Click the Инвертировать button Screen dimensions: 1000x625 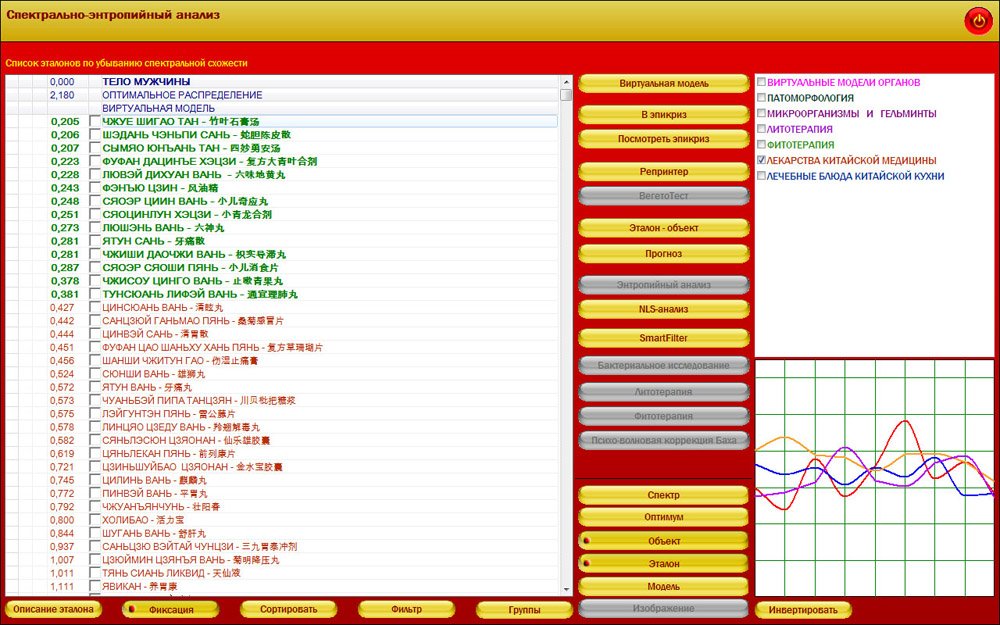click(804, 609)
